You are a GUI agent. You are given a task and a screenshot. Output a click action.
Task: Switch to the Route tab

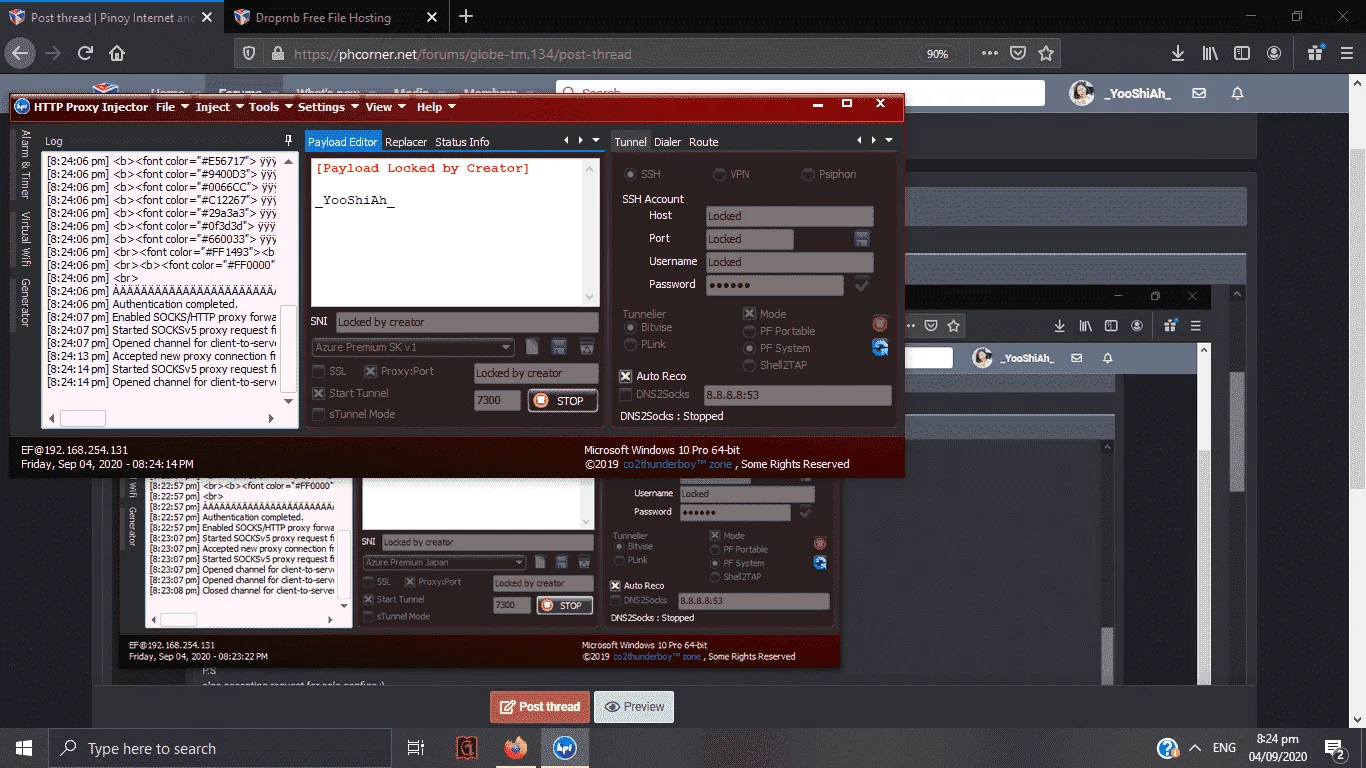coord(704,142)
